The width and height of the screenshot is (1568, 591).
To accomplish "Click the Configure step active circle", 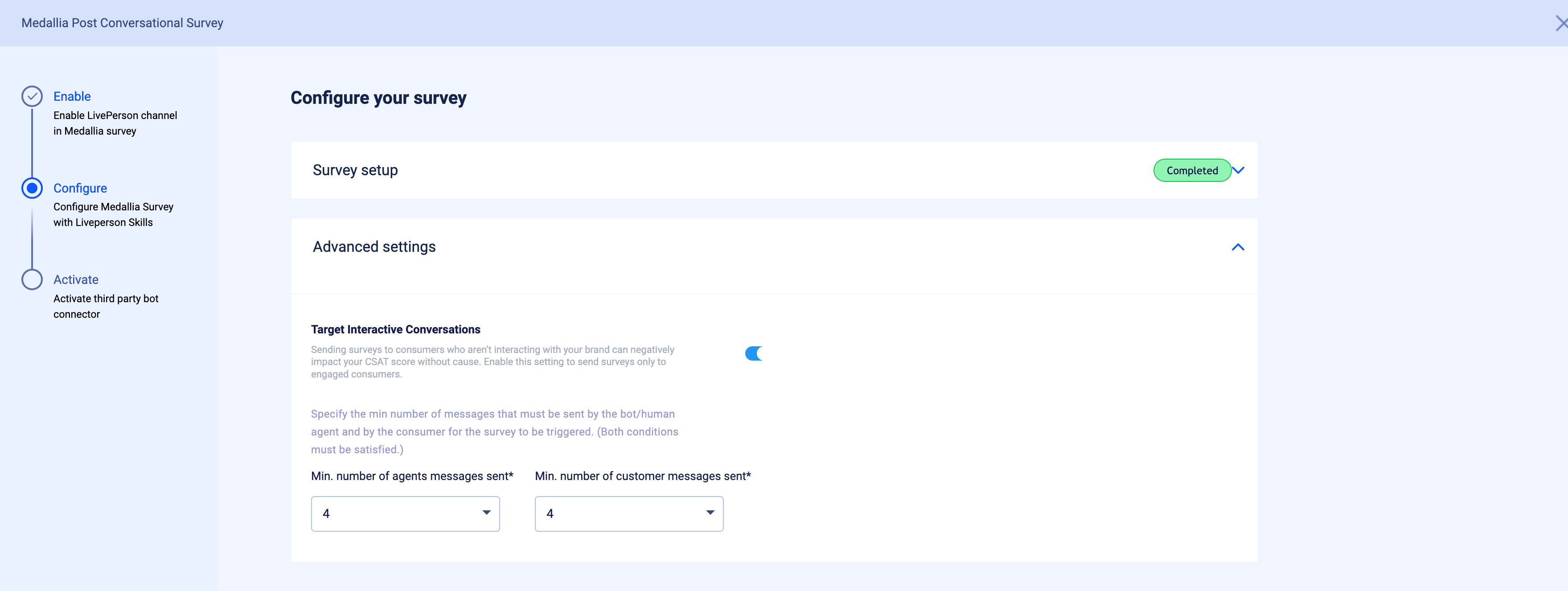I will tap(32, 188).
